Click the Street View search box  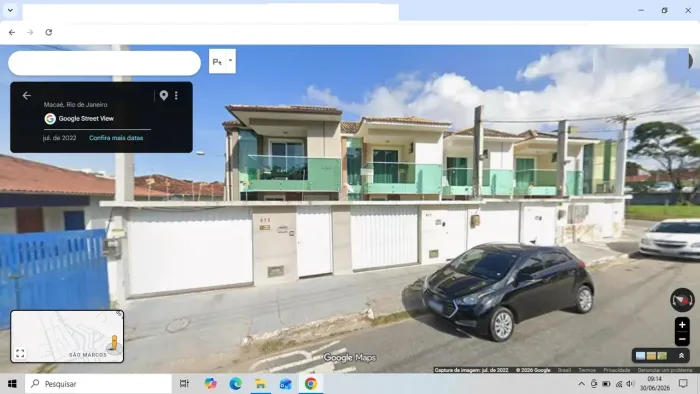[104, 63]
